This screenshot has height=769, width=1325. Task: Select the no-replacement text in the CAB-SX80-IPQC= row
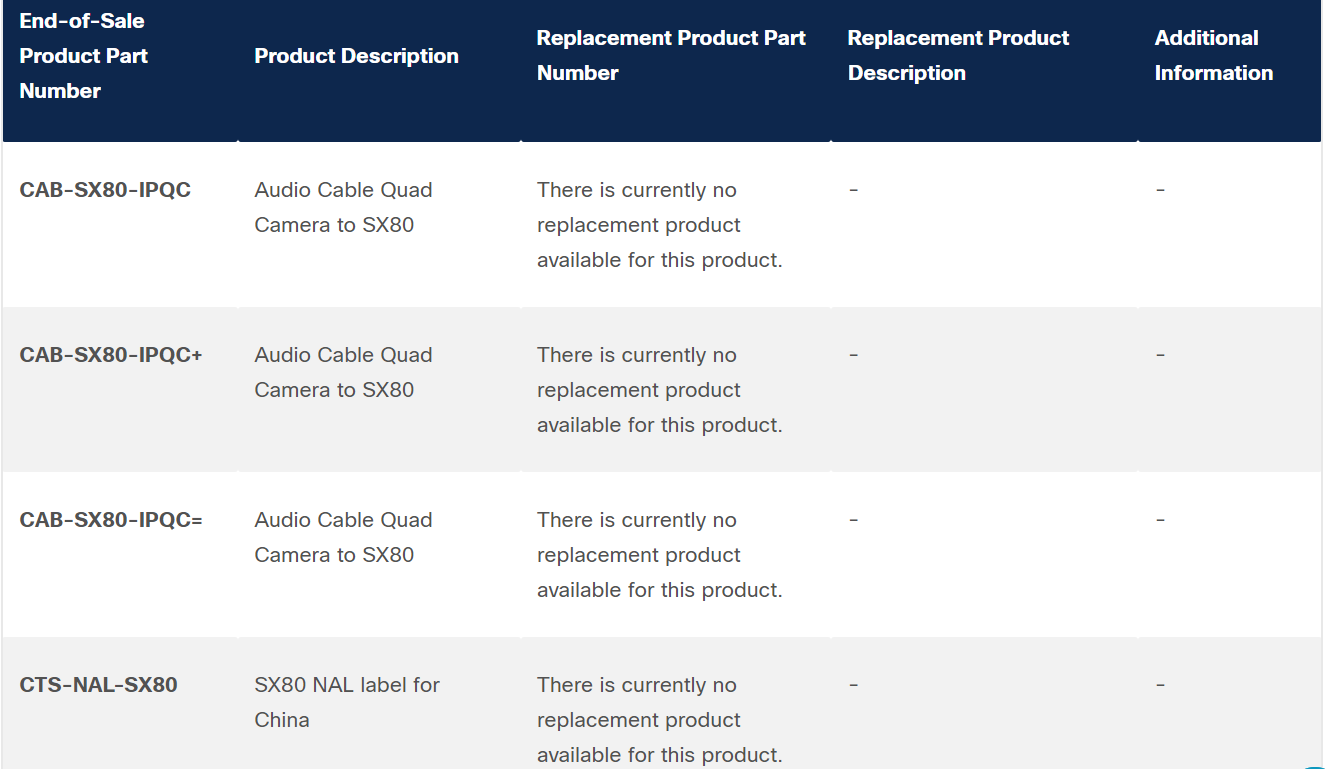pos(659,555)
